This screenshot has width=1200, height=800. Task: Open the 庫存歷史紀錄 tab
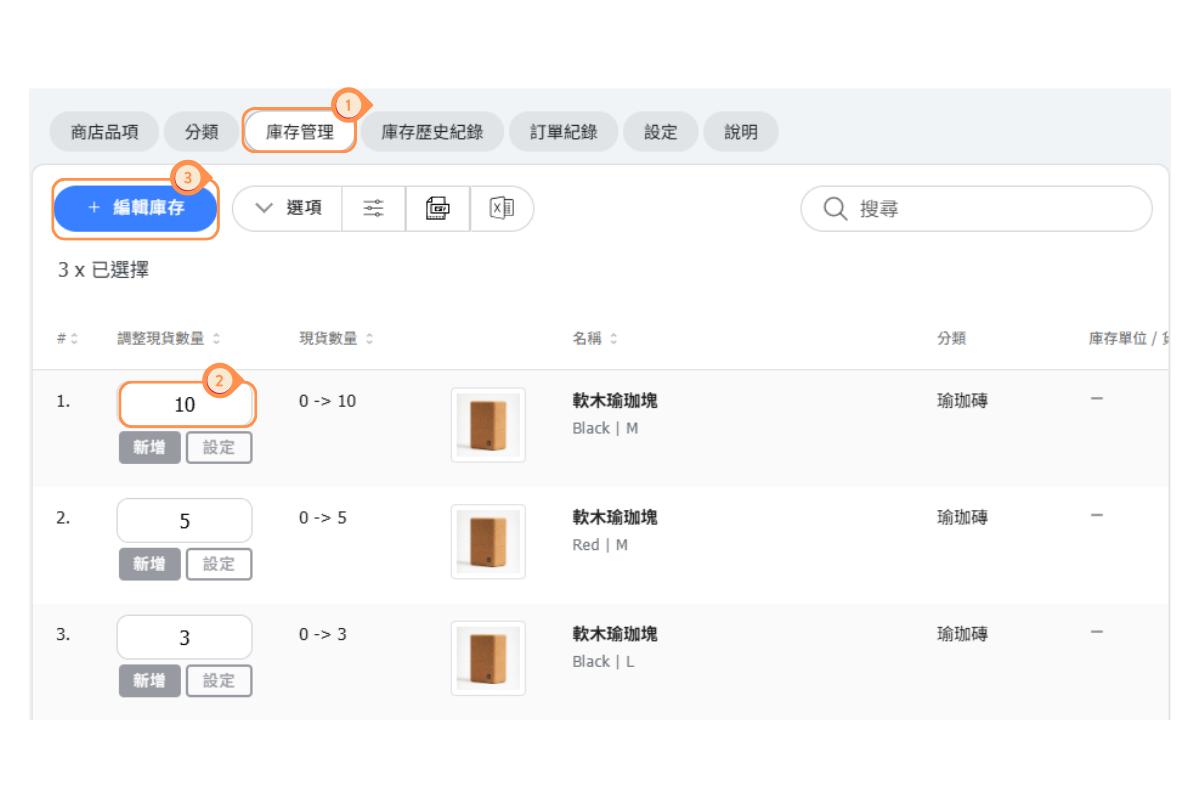[x=432, y=132]
